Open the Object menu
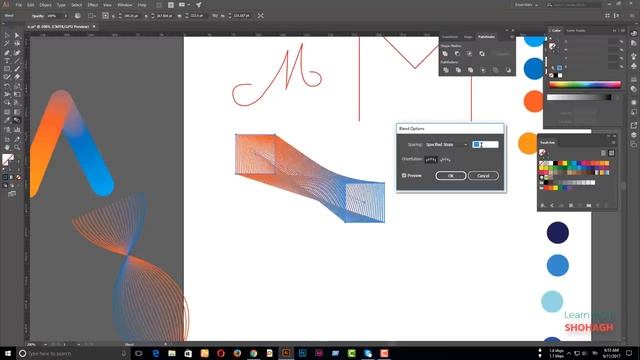This screenshot has width=640, height=360. click(x=45, y=5)
